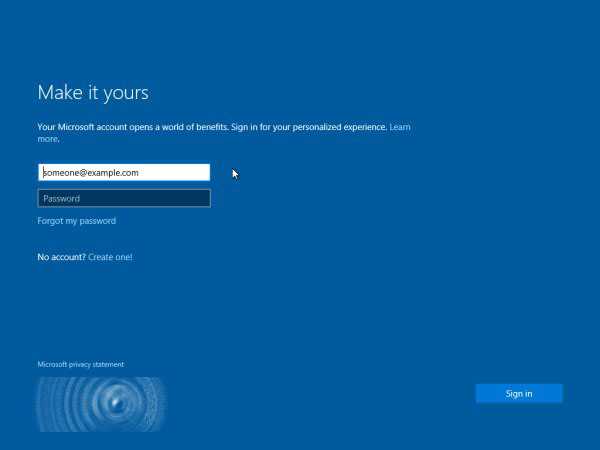Image resolution: width=600 pixels, height=450 pixels.
Task: Select the 'Make it yours' heading
Action: pyautogui.click(x=93, y=93)
